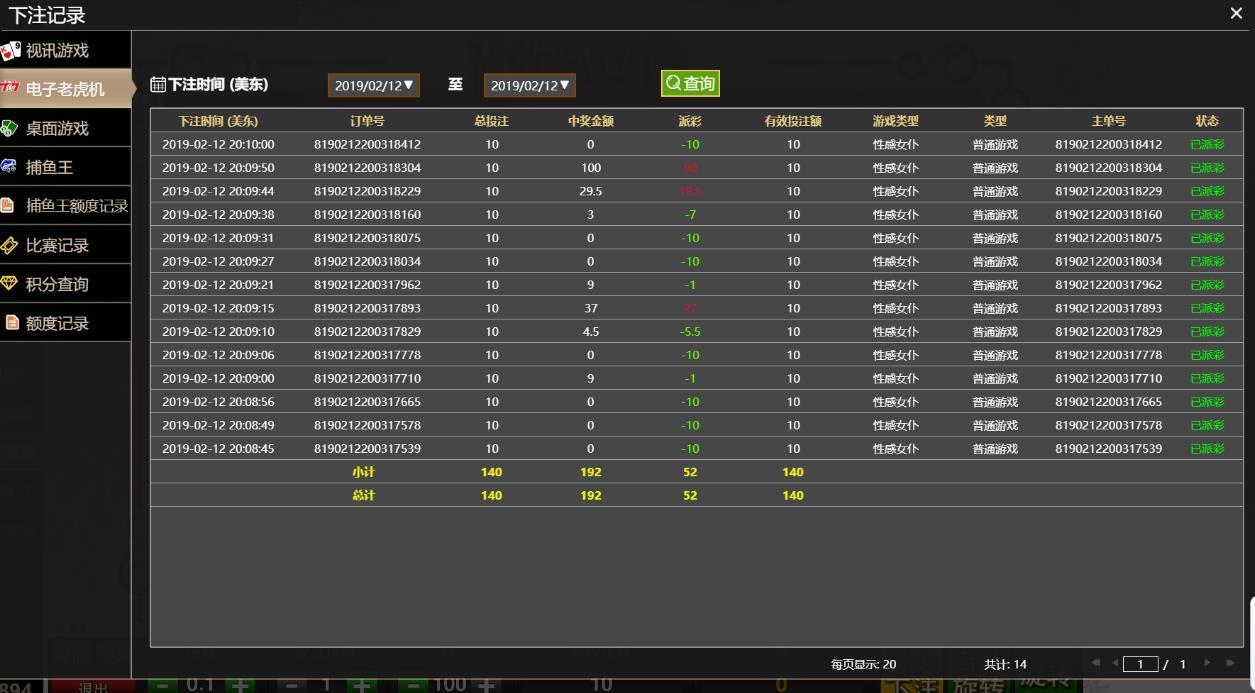Click the 主单号 value 8190212200317962
The image size is (1255, 693).
point(1108,285)
